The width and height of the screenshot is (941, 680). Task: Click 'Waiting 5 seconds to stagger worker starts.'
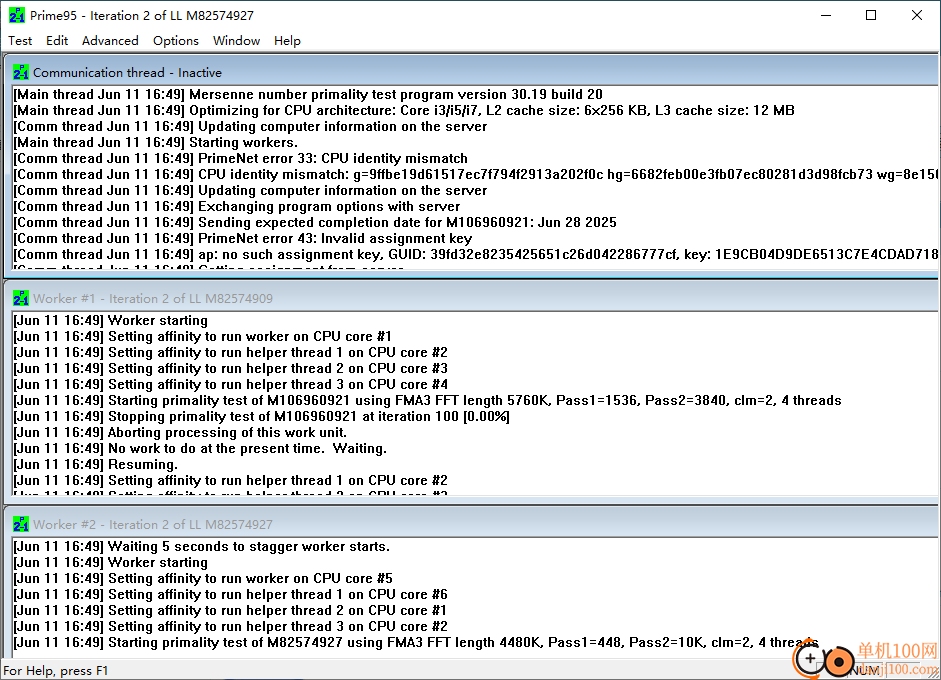tap(202, 547)
